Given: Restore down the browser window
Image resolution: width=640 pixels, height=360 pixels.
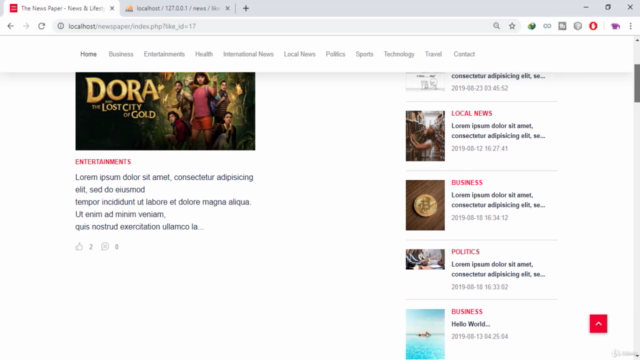Looking at the screenshot, I should pyautogui.click(x=608, y=7).
